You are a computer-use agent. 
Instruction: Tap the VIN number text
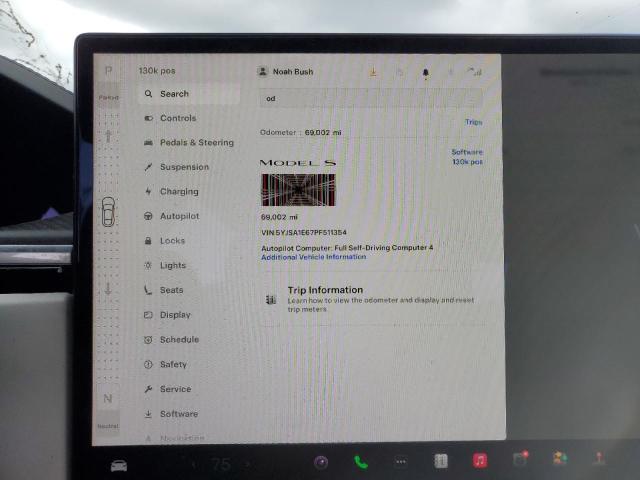coord(304,232)
